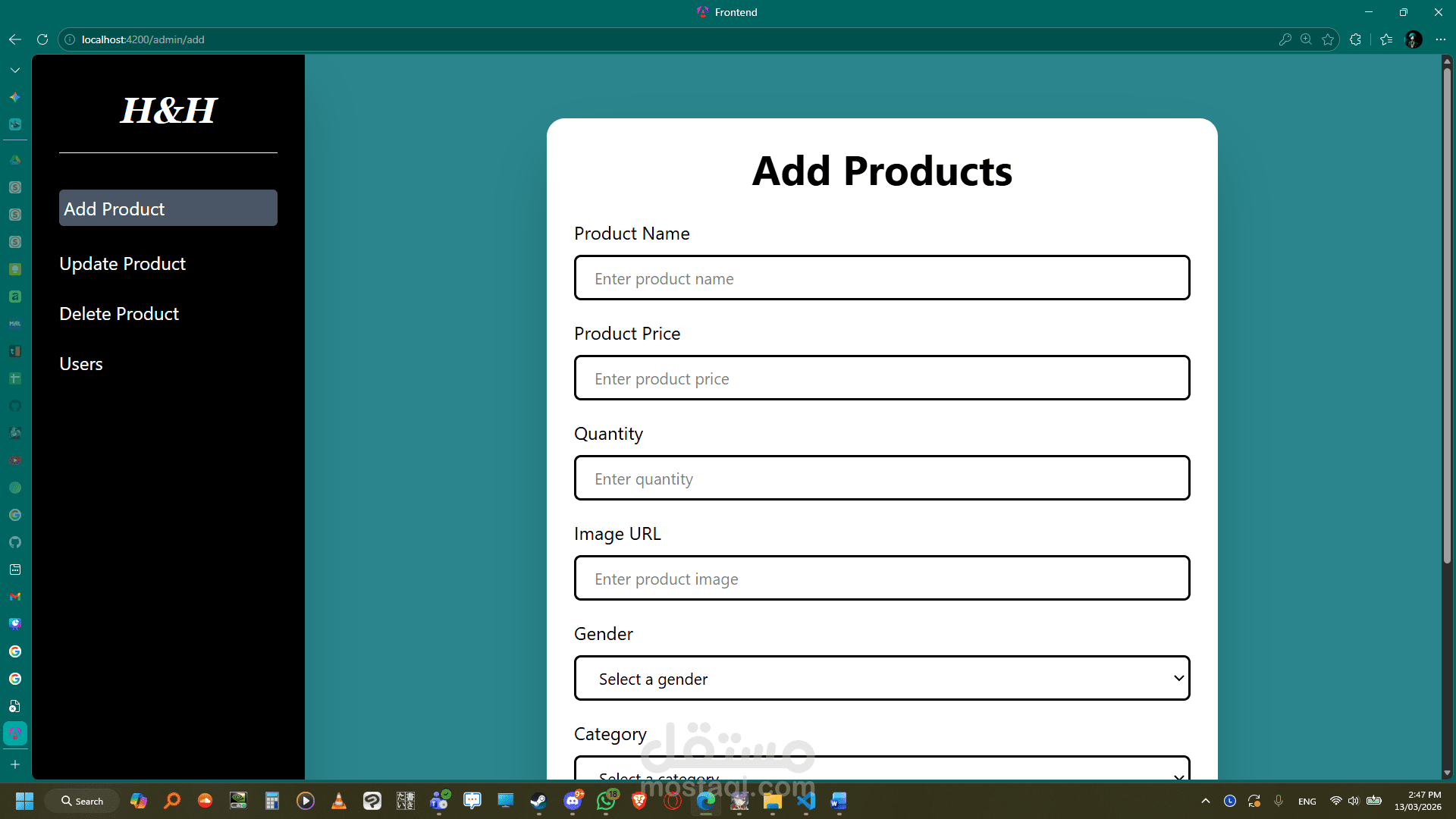Open the browser profile avatar
The width and height of the screenshot is (1456, 819).
point(1414,39)
